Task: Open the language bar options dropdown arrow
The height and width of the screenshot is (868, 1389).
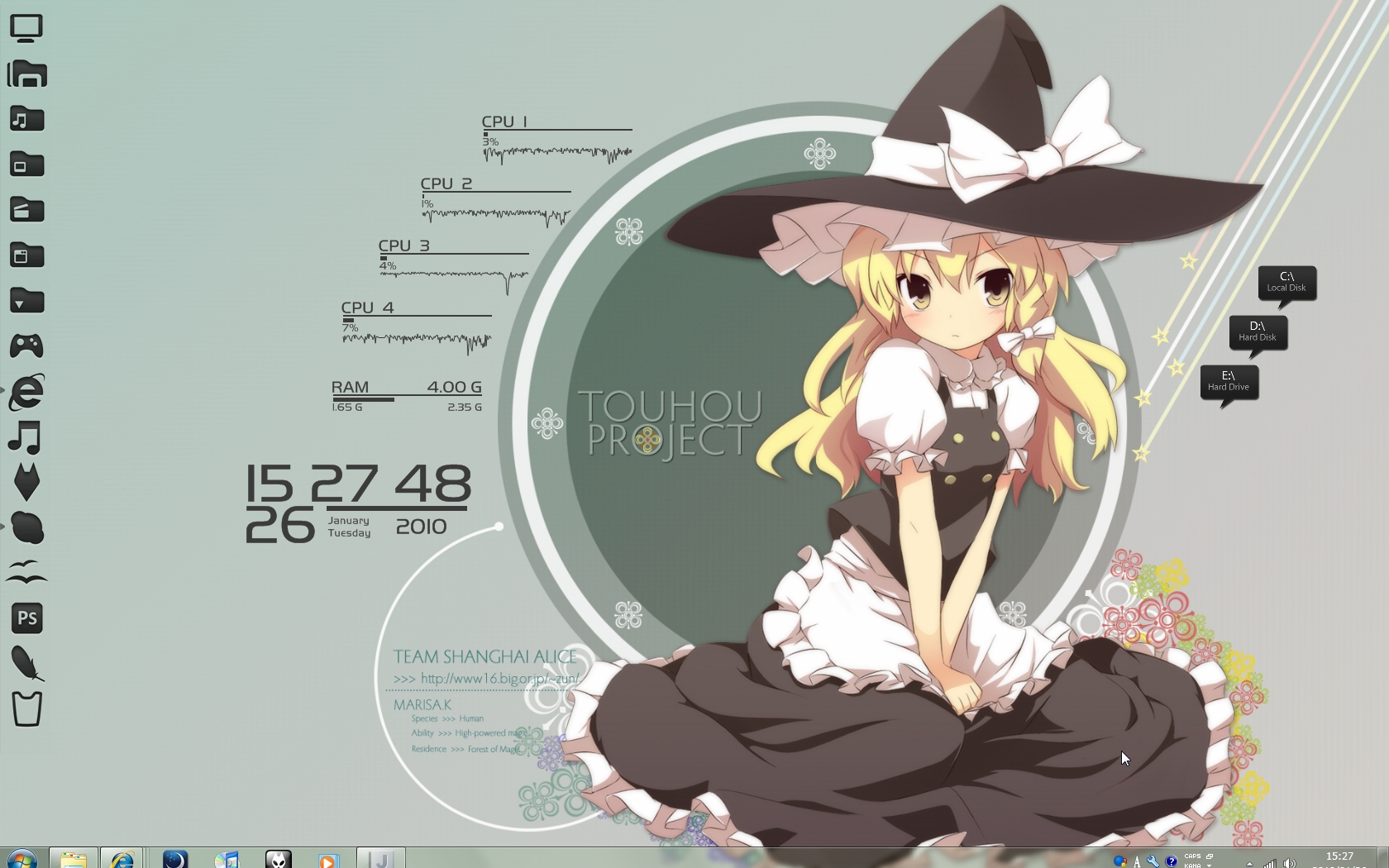Action: pos(1210,865)
